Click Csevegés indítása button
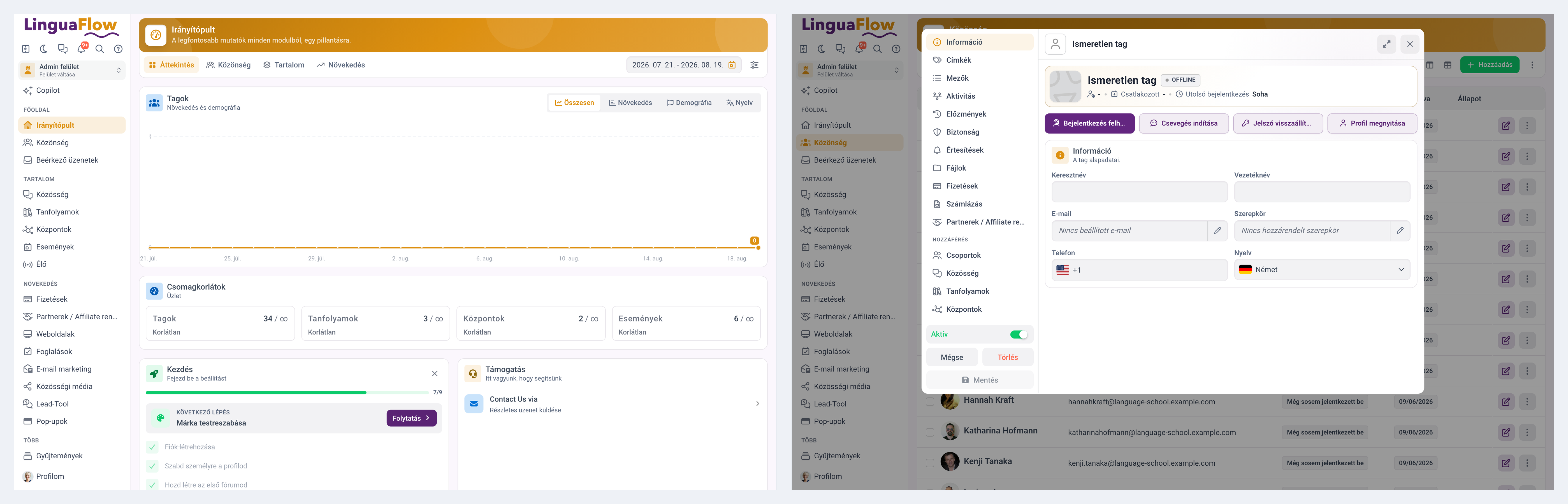 point(1184,123)
